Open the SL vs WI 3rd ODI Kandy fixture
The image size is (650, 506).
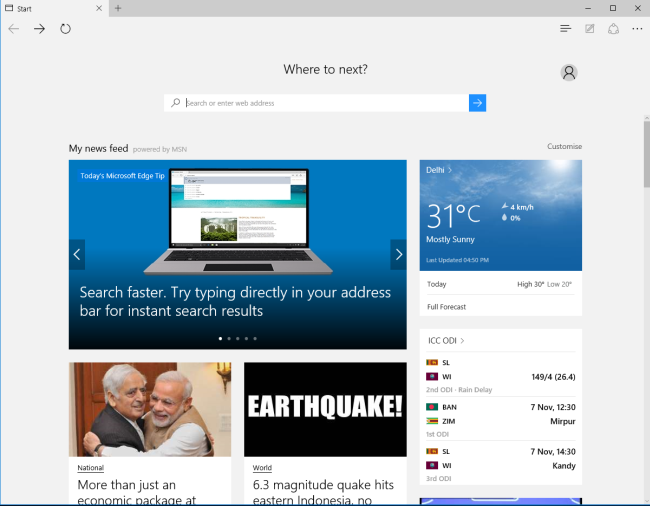(x=501, y=464)
